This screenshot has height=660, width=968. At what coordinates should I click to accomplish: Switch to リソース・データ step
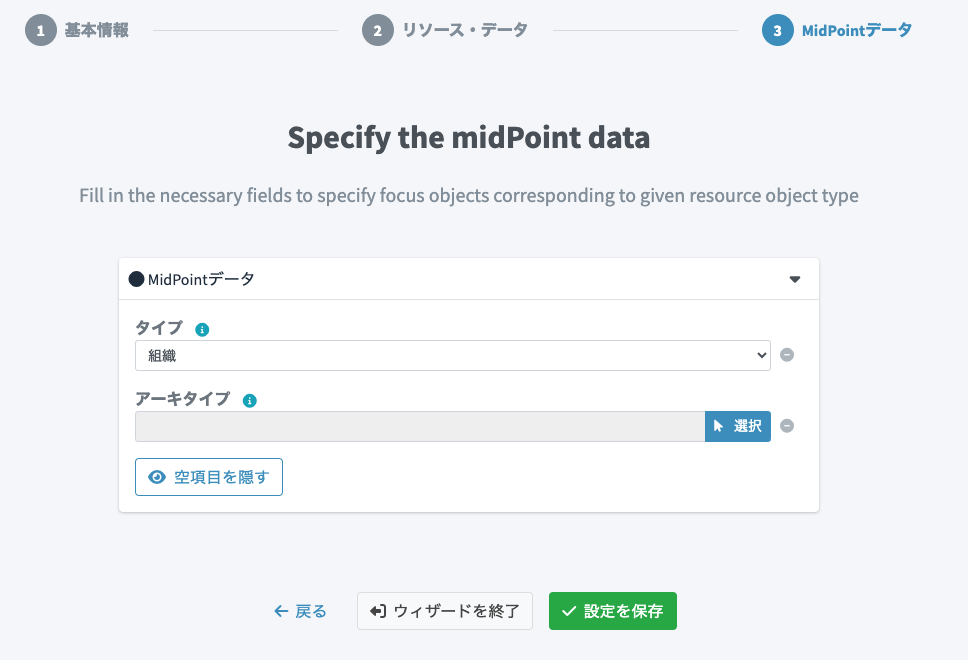coord(464,30)
